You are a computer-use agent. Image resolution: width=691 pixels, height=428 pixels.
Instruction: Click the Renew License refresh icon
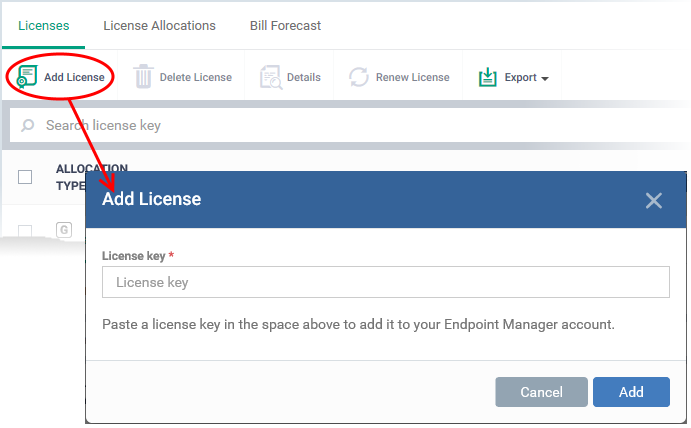pyautogui.click(x=359, y=77)
